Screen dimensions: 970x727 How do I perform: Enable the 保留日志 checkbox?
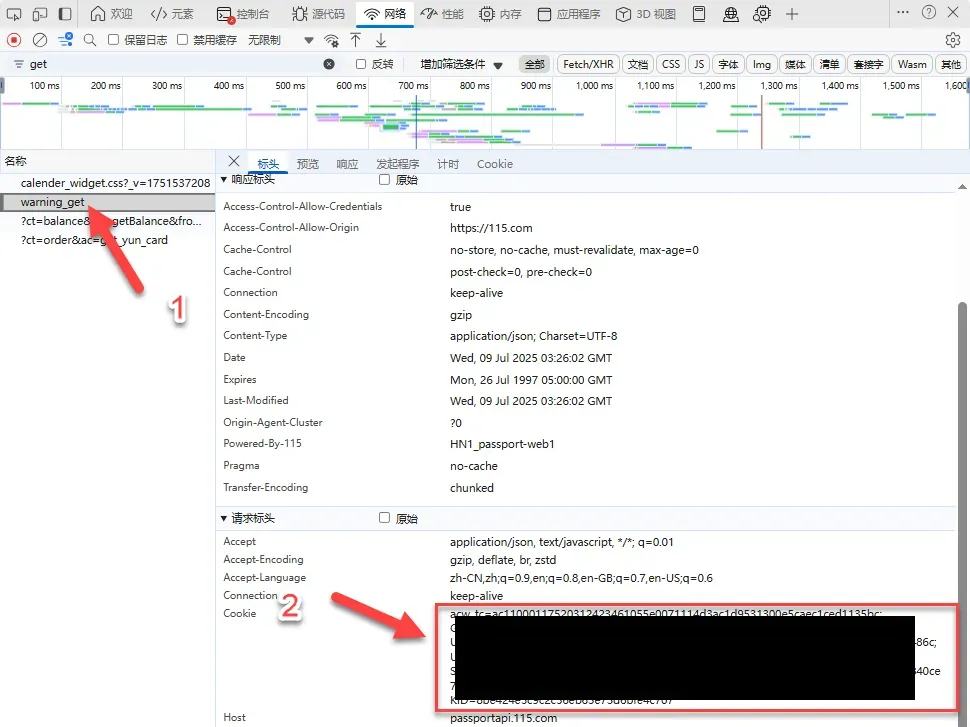(114, 40)
